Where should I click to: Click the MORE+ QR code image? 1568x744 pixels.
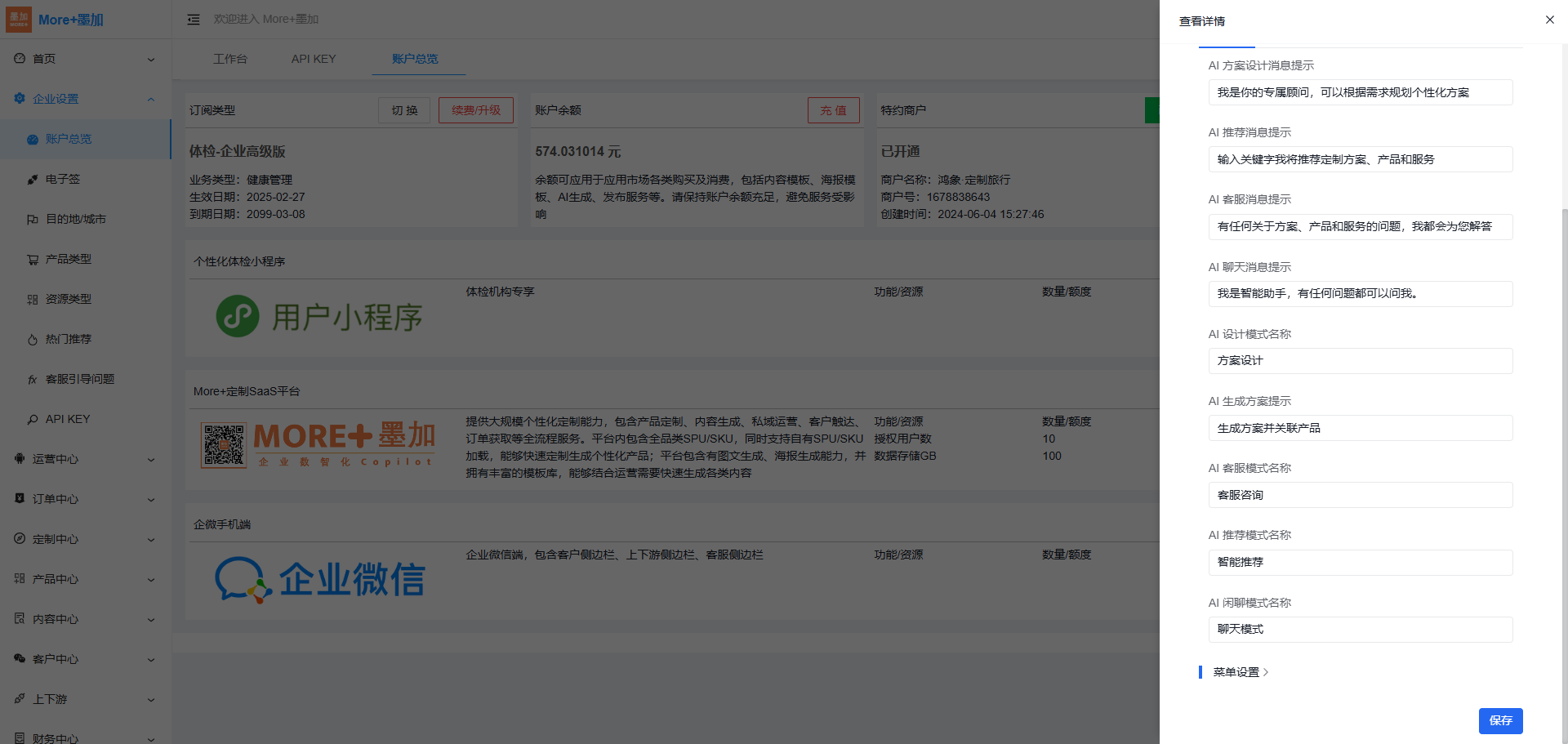(x=224, y=446)
